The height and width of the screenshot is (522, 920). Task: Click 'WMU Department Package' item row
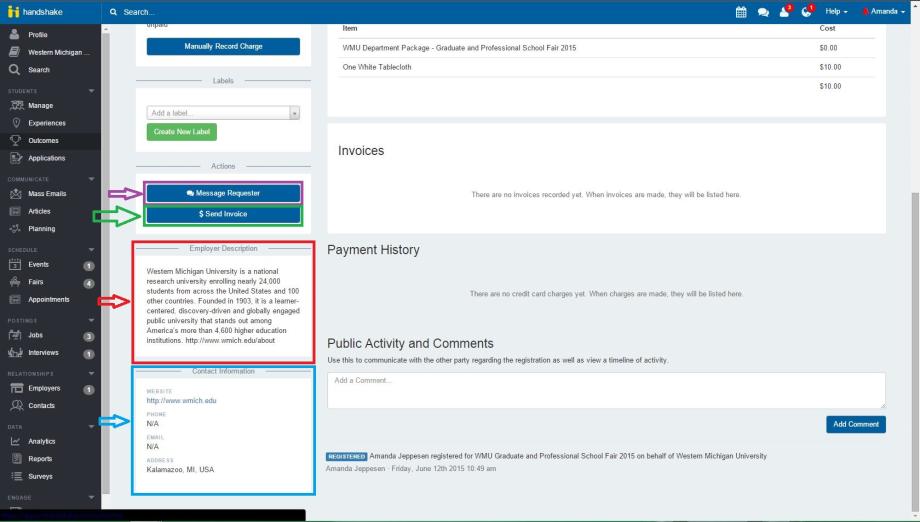[607, 48]
